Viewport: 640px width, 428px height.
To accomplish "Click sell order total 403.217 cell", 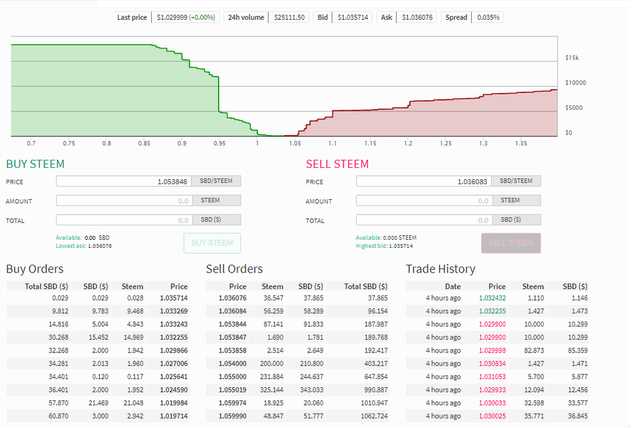I will click(374, 364).
